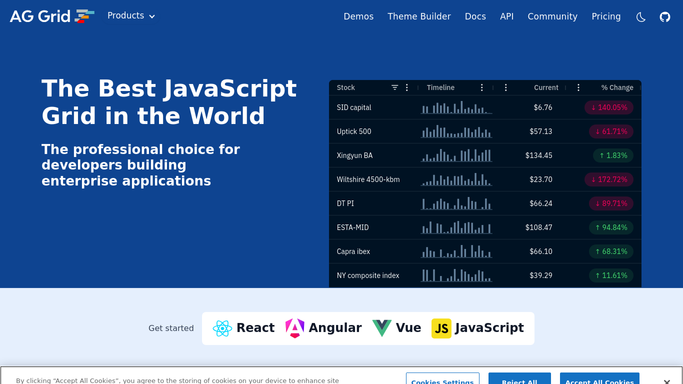
Task: Sort by the % Change column header
Action: [x=617, y=88]
